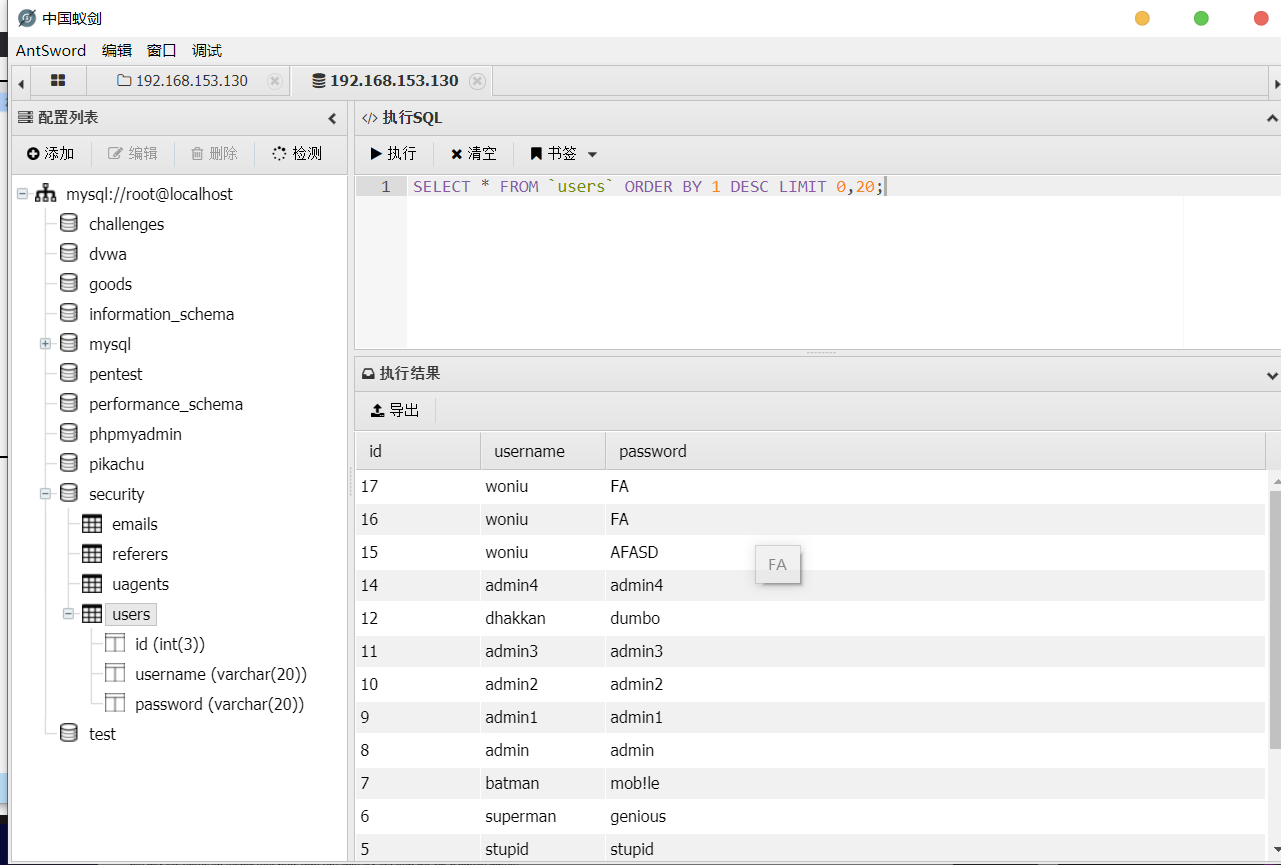This screenshot has width=1281, height=865.
Task: Select the username (varchar(20)) column
Action: [221, 674]
